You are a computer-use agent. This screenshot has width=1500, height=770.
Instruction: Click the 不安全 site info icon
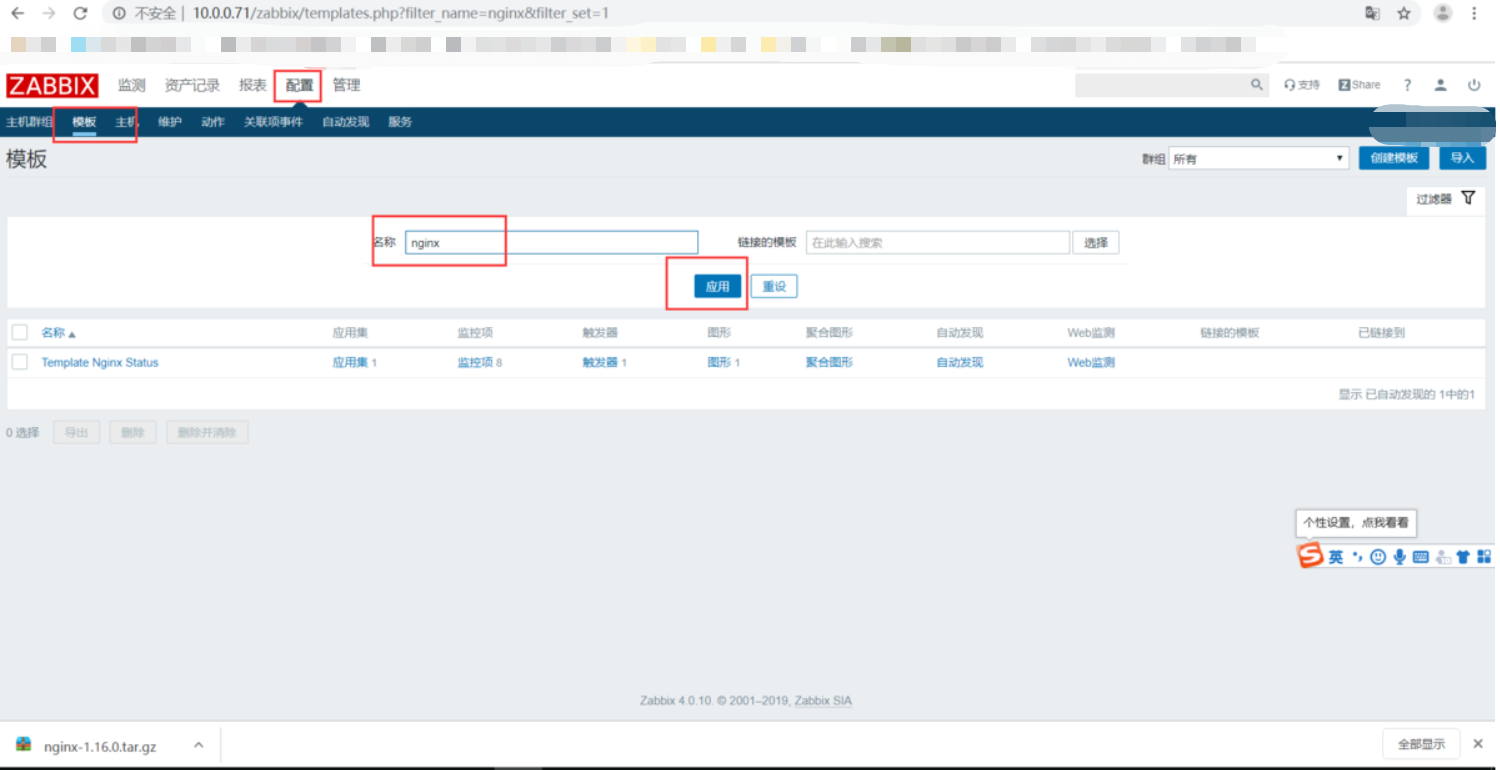tap(118, 14)
